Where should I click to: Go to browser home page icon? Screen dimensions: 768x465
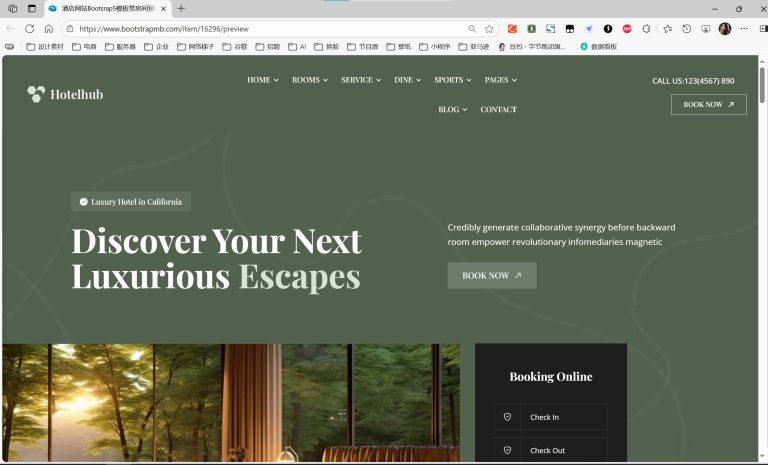pyautogui.click(x=48, y=29)
